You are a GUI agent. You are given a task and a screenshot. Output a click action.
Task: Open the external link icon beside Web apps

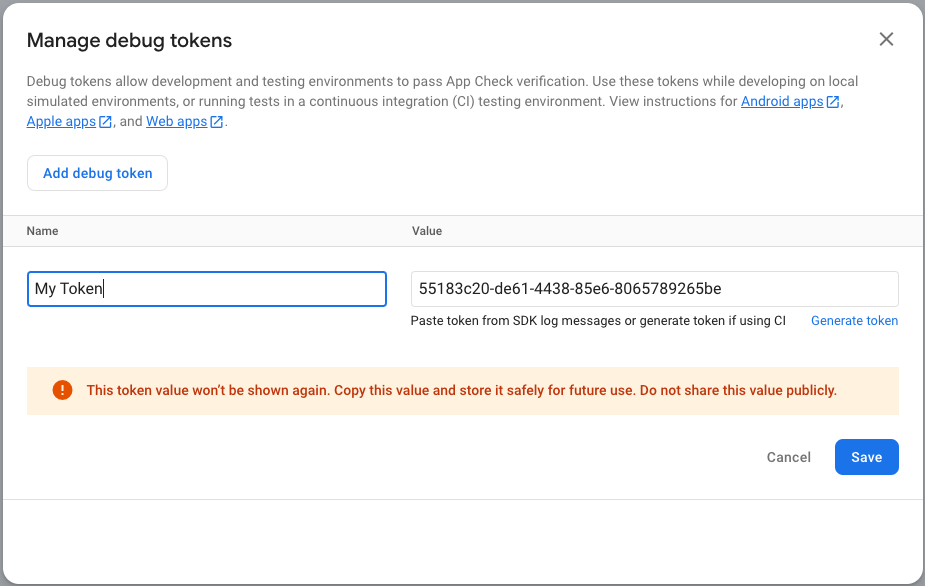pos(215,121)
